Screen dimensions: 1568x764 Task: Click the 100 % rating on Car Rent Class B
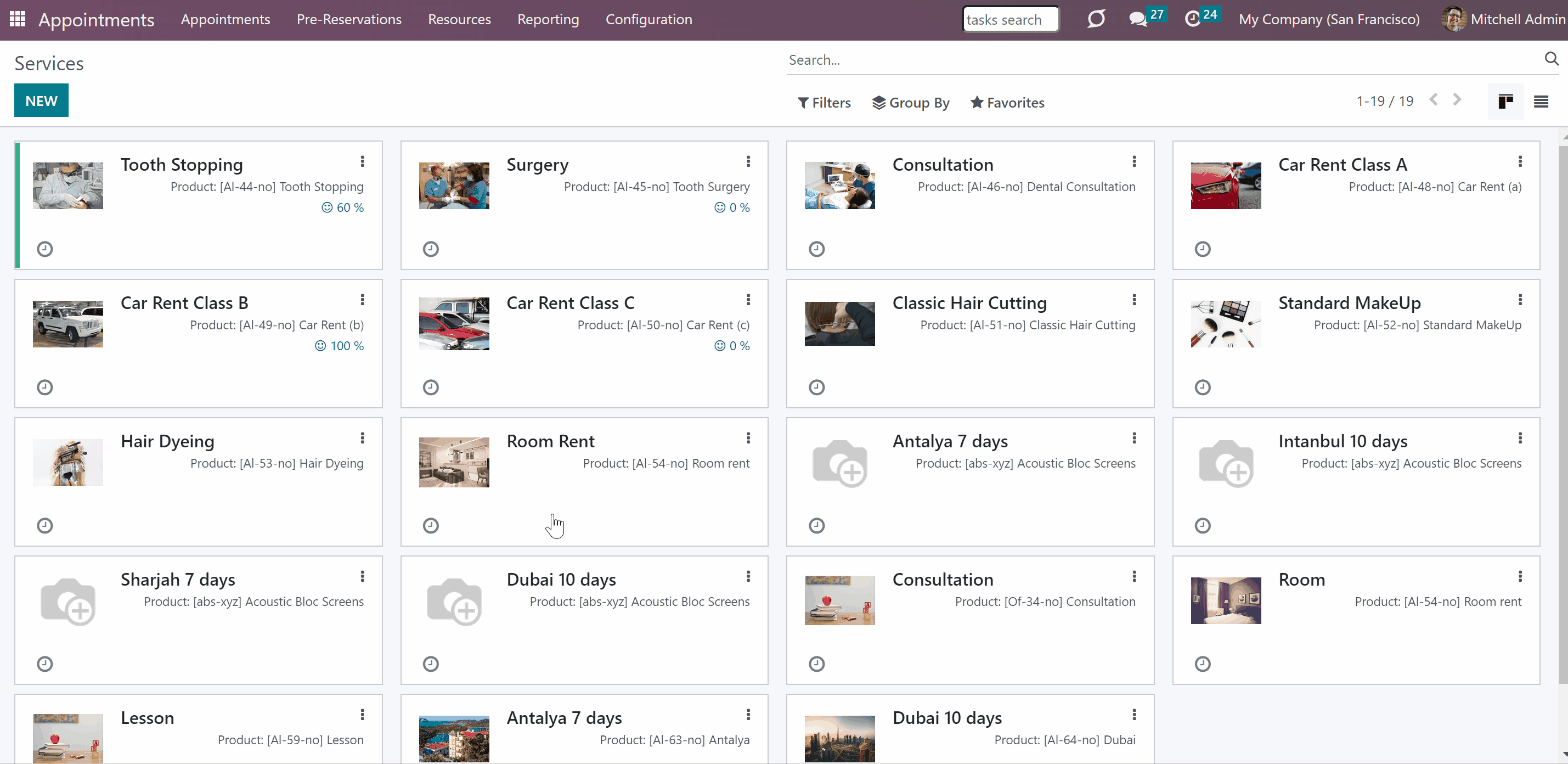click(339, 346)
